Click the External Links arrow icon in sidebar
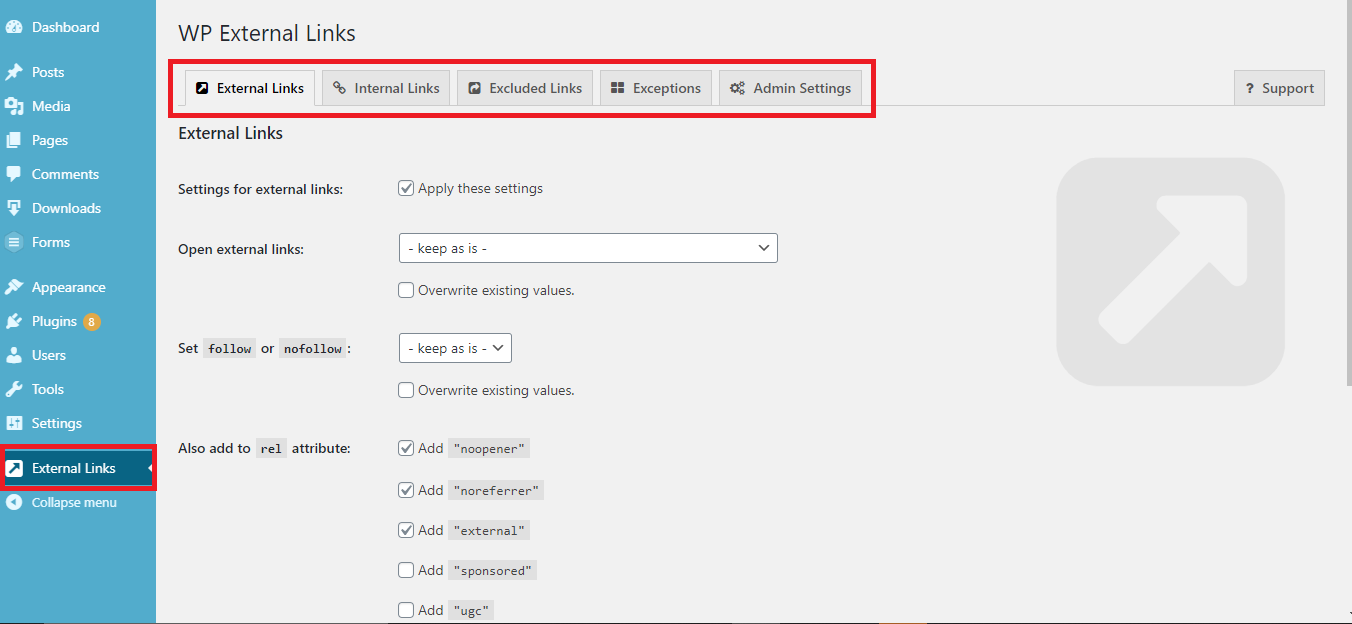Image resolution: width=1352 pixels, height=624 pixels. tap(15, 468)
